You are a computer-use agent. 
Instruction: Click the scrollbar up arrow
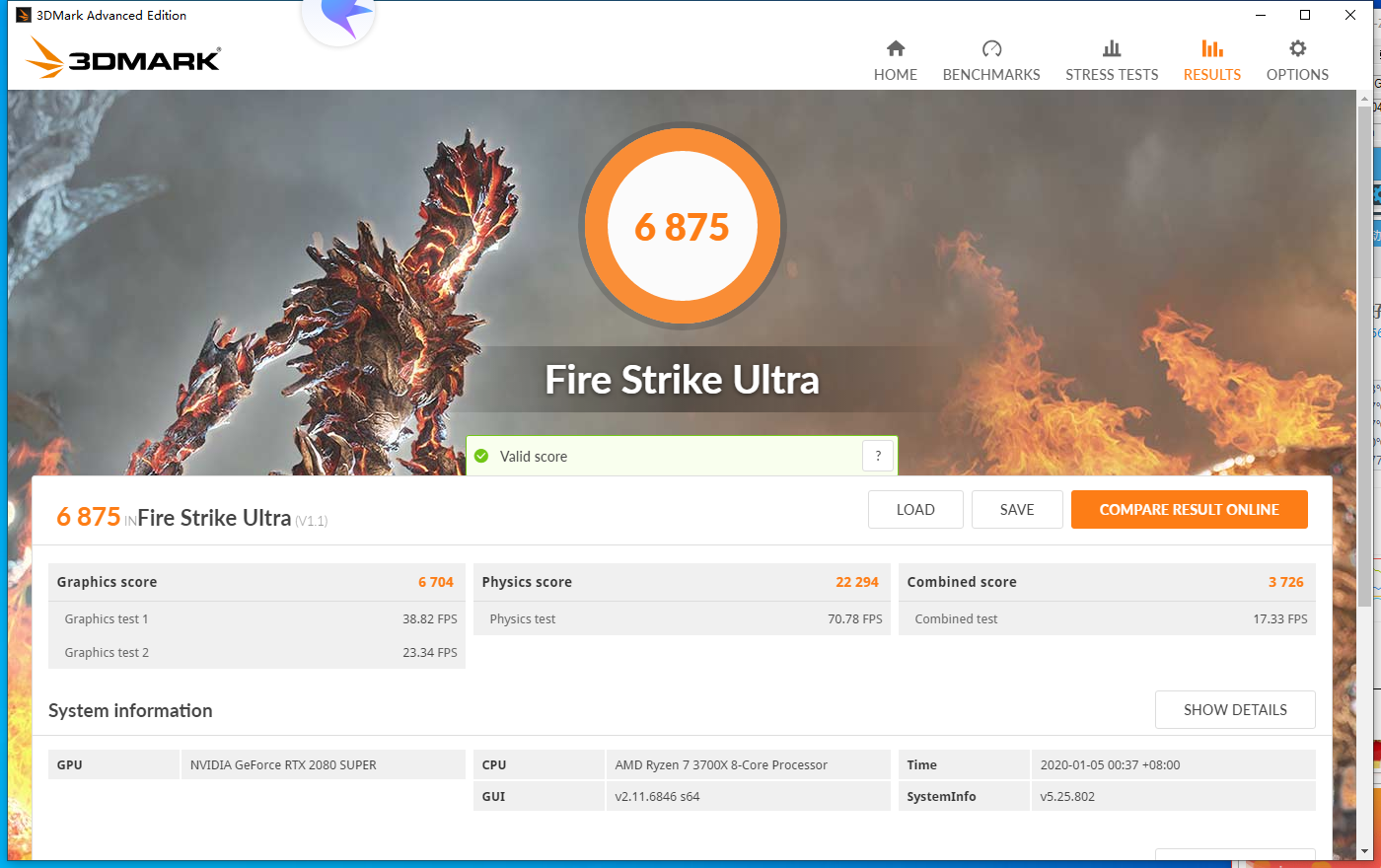[x=1364, y=98]
